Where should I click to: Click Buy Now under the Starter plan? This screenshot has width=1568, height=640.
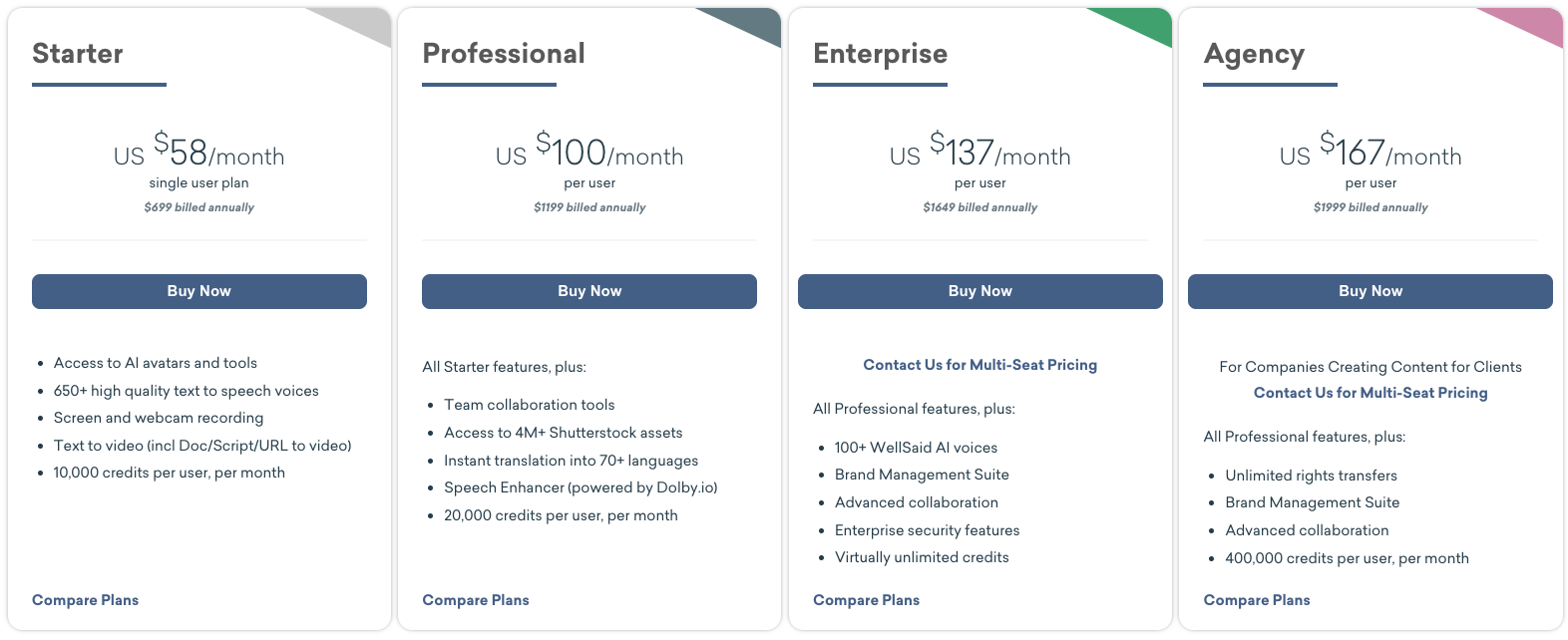click(199, 291)
